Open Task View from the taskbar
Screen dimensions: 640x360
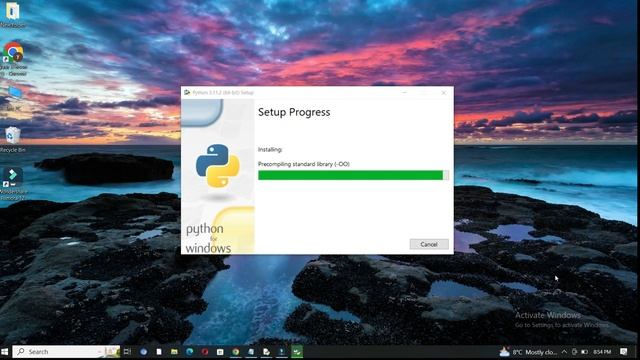click(127, 351)
